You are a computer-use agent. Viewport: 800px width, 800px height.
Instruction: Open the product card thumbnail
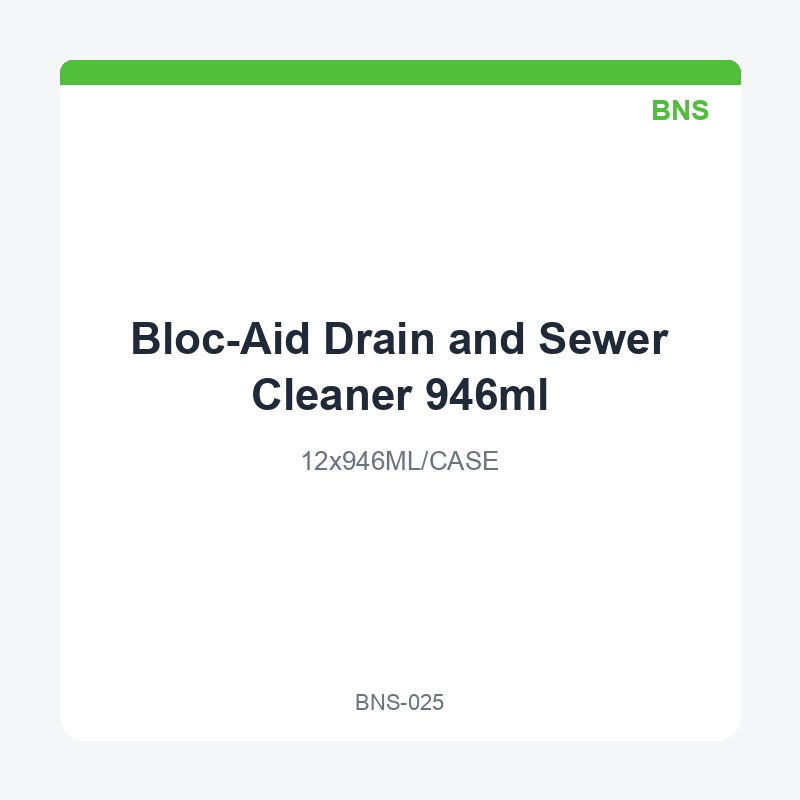tap(400, 400)
